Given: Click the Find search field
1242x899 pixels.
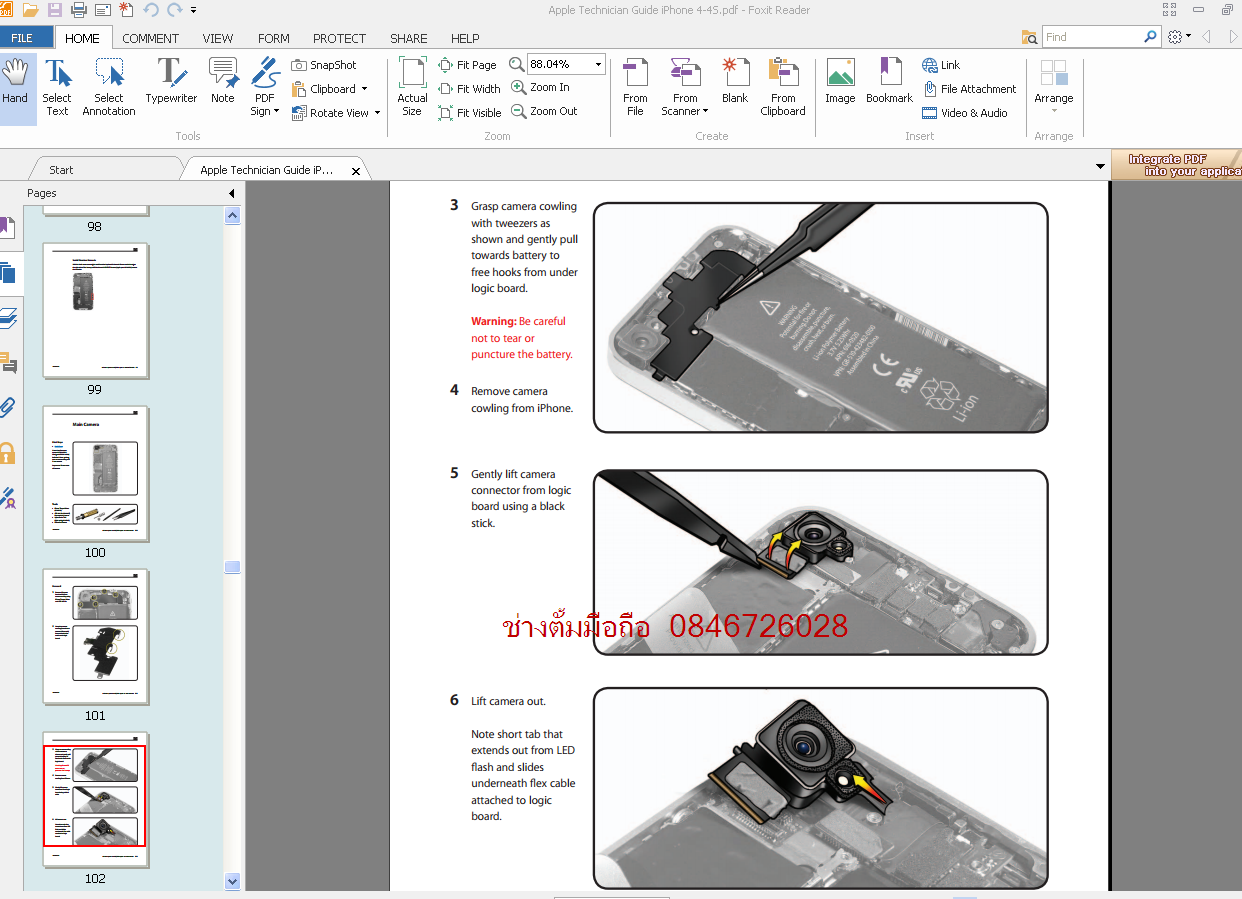Looking at the screenshot, I should (1091, 37).
